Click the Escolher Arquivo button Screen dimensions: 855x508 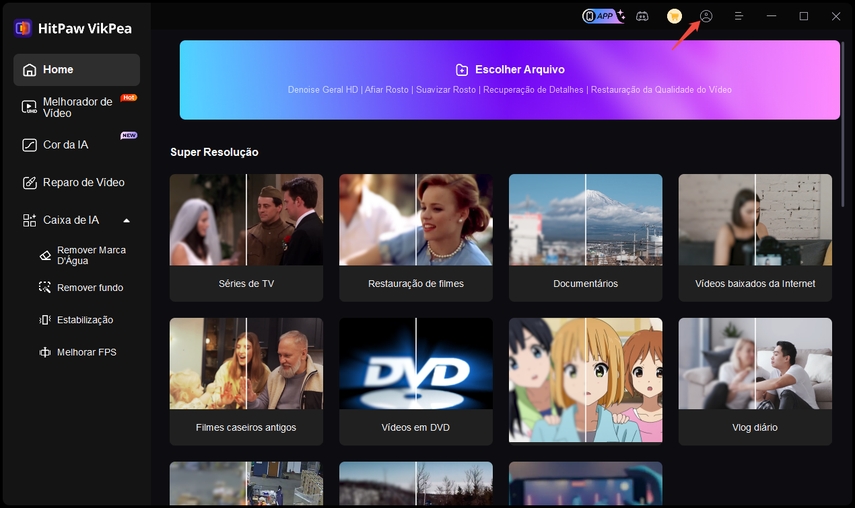pyautogui.click(x=509, y=70)
